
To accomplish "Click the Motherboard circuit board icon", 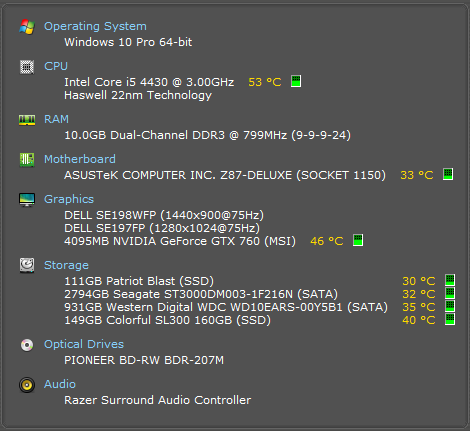I will [x=27, y=160].
